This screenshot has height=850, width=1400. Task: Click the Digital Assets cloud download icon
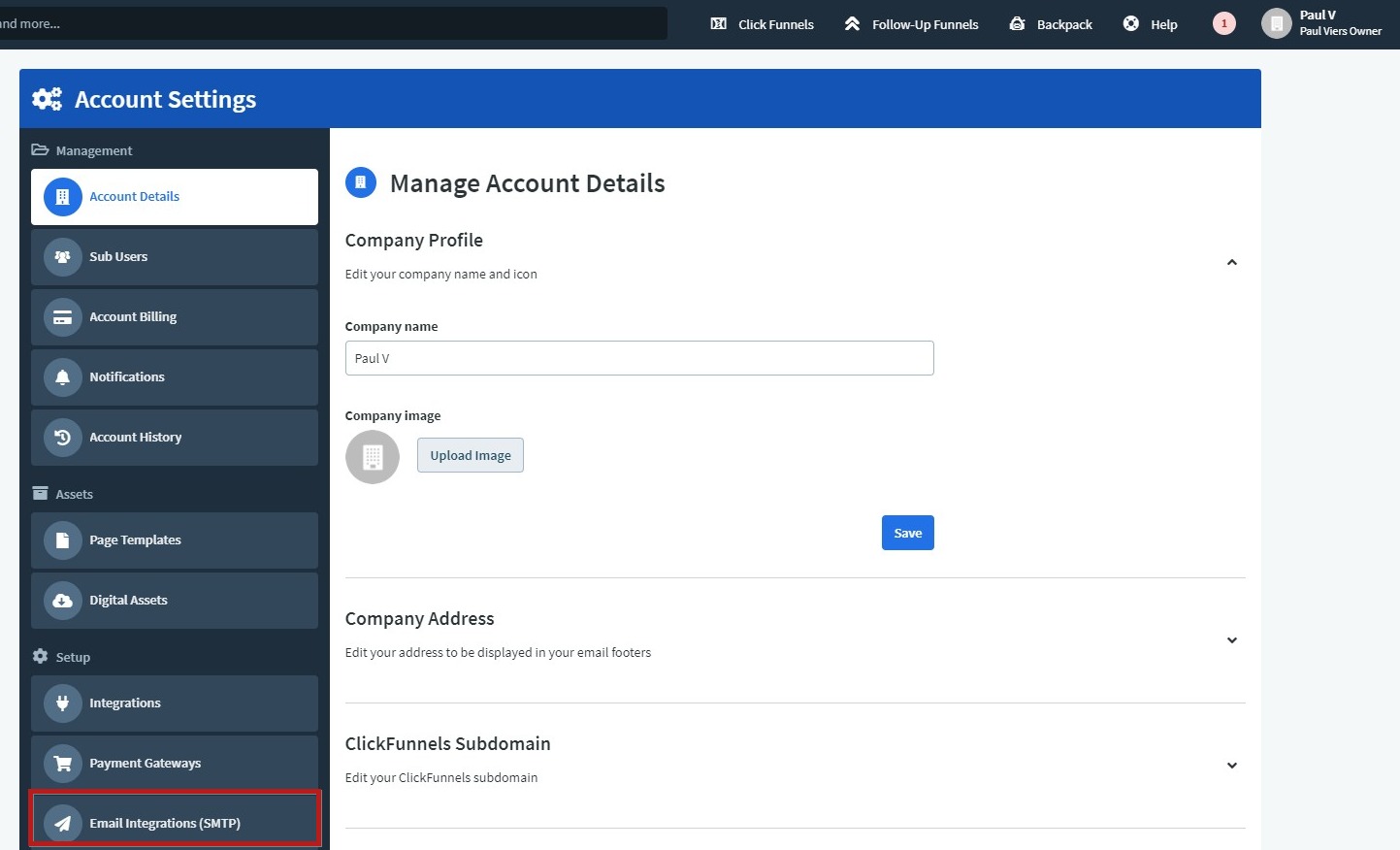pyautogui.click(x=63, y=601)
